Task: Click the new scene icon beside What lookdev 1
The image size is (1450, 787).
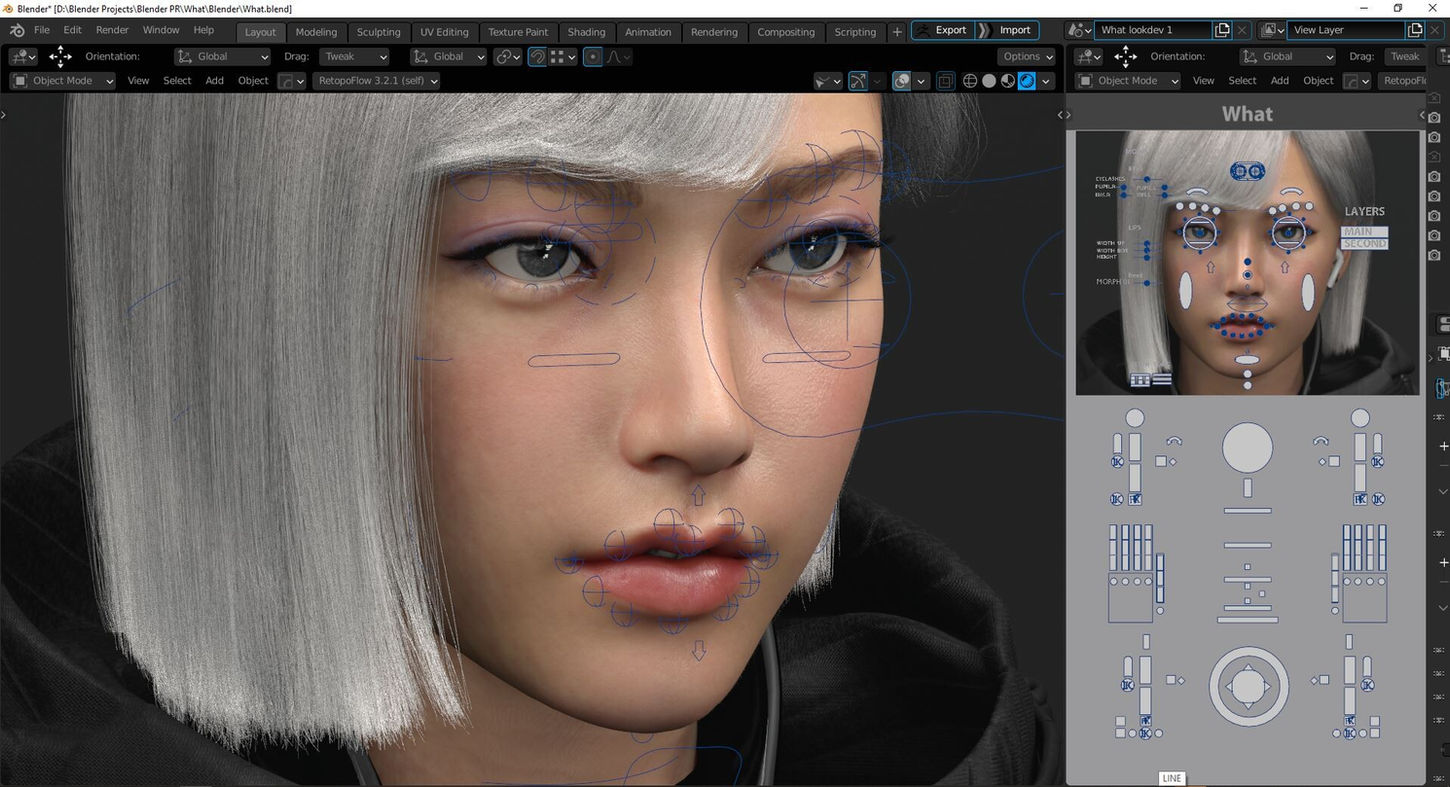Action: coord(1222,30)
